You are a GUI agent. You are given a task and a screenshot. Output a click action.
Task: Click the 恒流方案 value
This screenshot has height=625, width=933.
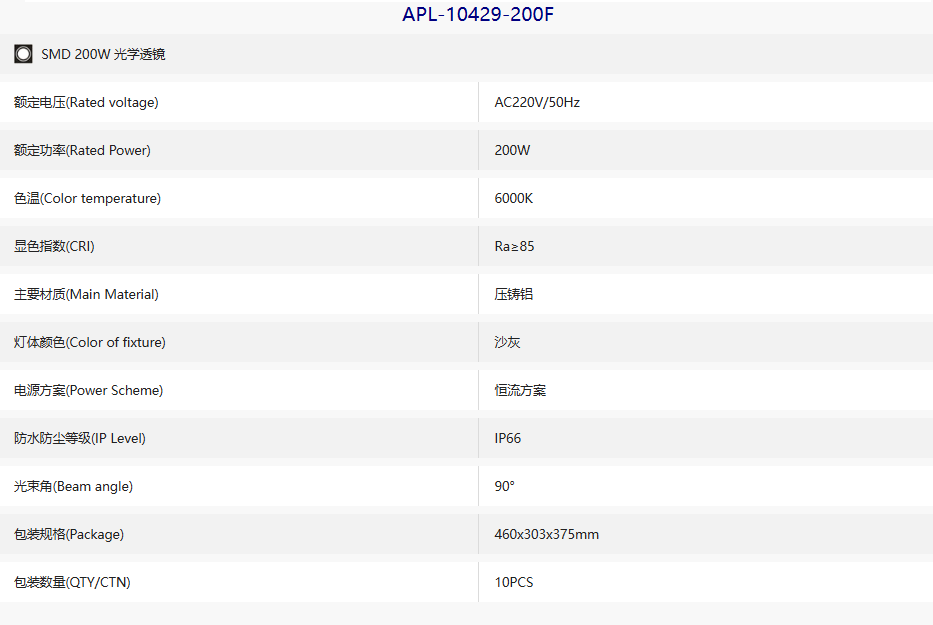click(x=520, y=390)
